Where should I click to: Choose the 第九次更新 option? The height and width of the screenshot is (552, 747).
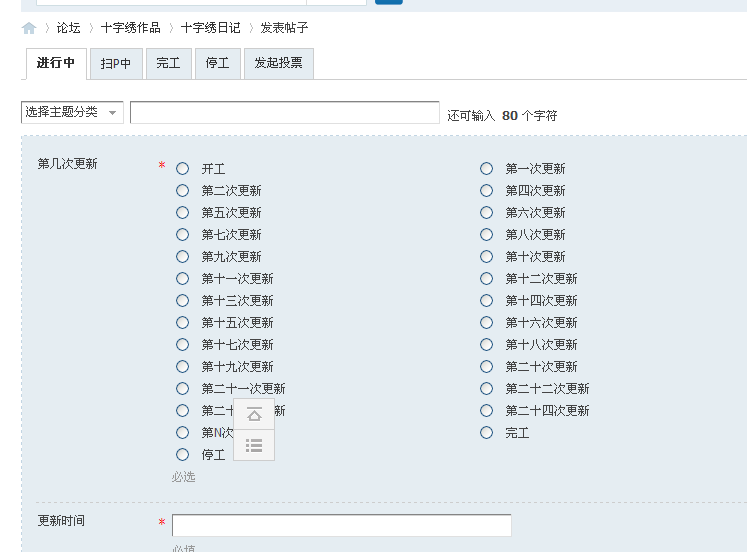pyautogui.click(x=182, y=257)
